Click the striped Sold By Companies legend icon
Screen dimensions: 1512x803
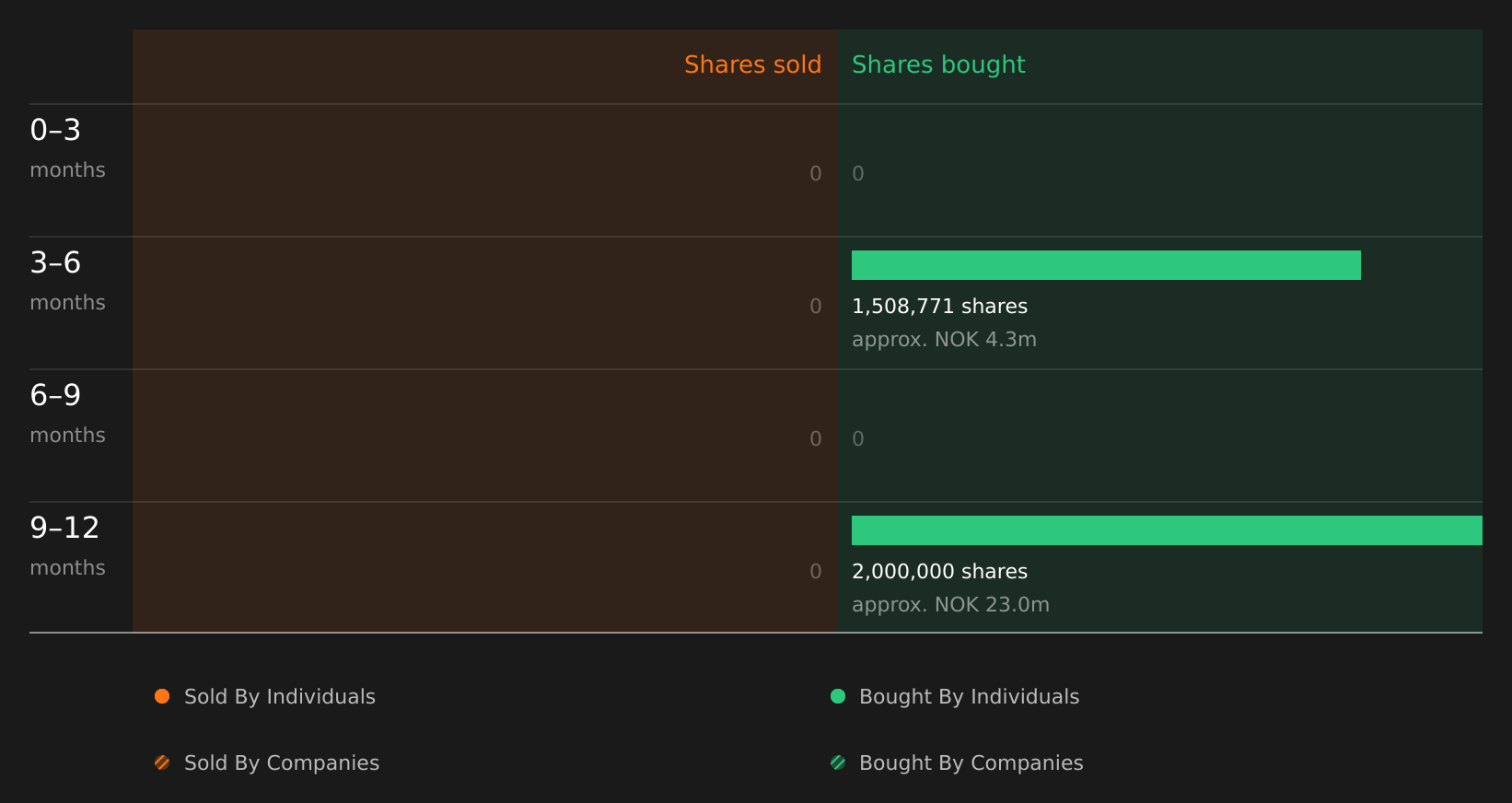162,762
